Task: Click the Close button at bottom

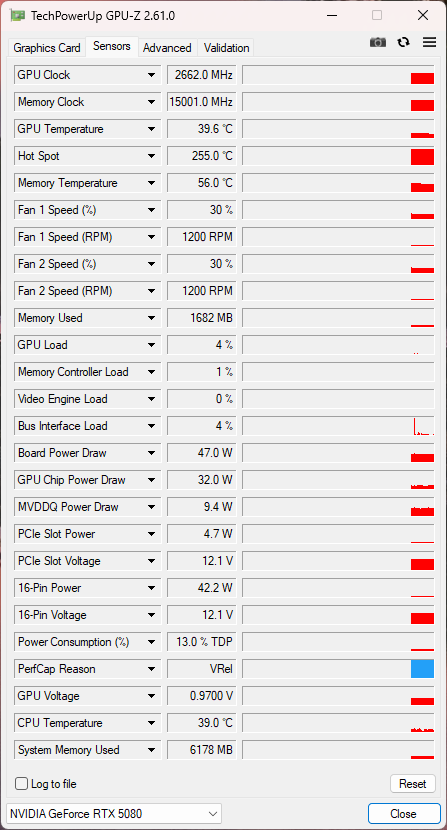Action: tap(404, 814)
